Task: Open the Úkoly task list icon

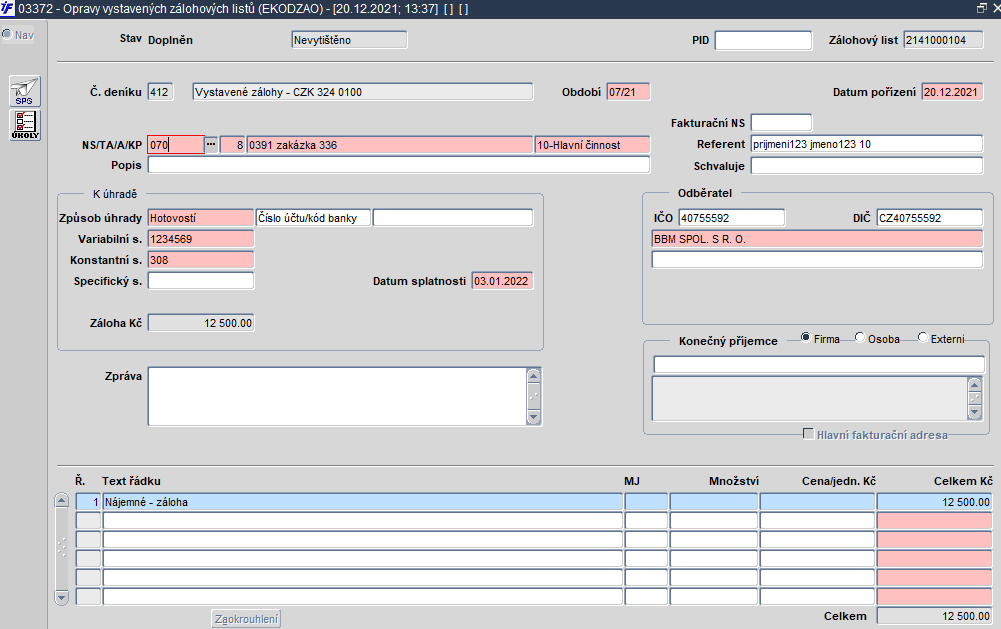Action: 25,125
